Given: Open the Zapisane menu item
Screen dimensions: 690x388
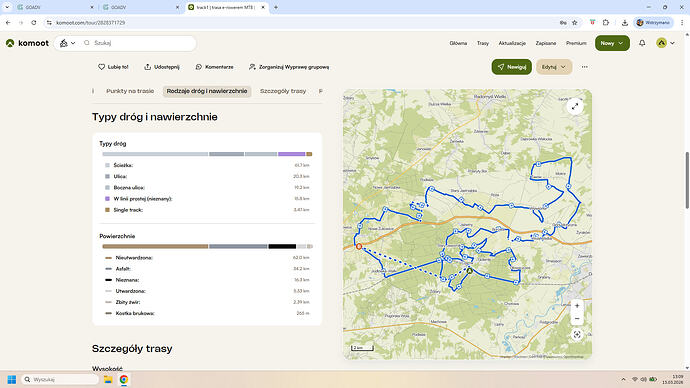Looking at the screenshot, I should (546, 43).
